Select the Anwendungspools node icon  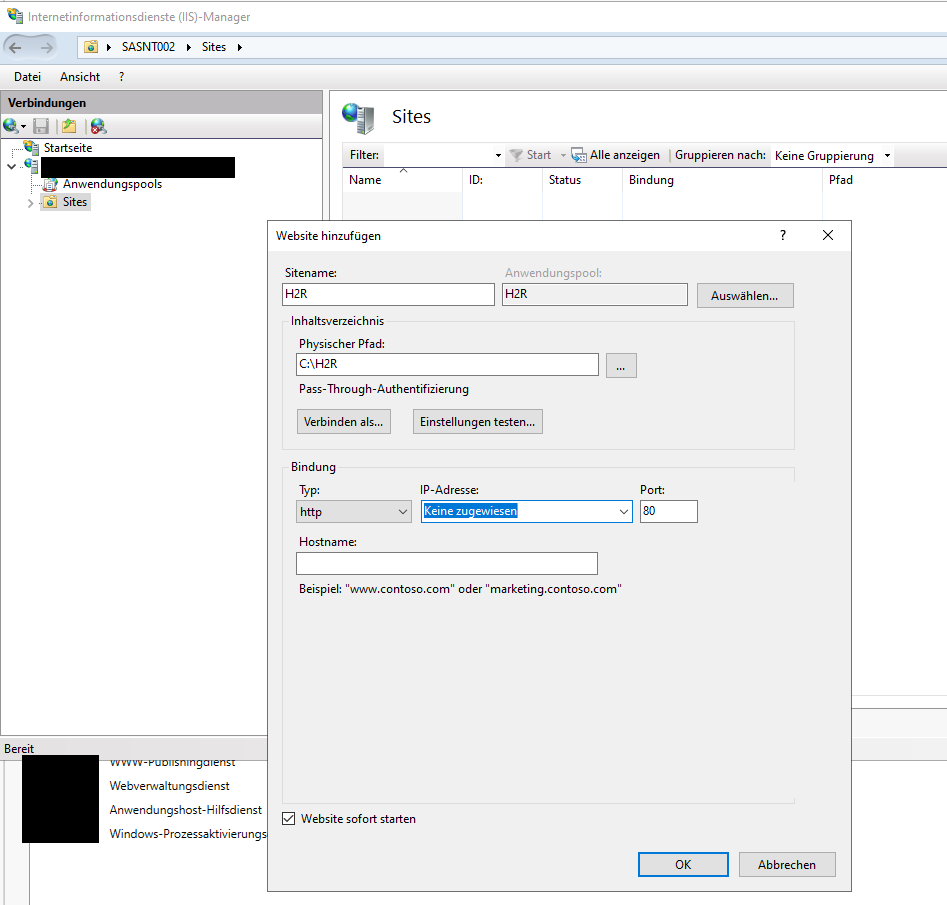51,184
